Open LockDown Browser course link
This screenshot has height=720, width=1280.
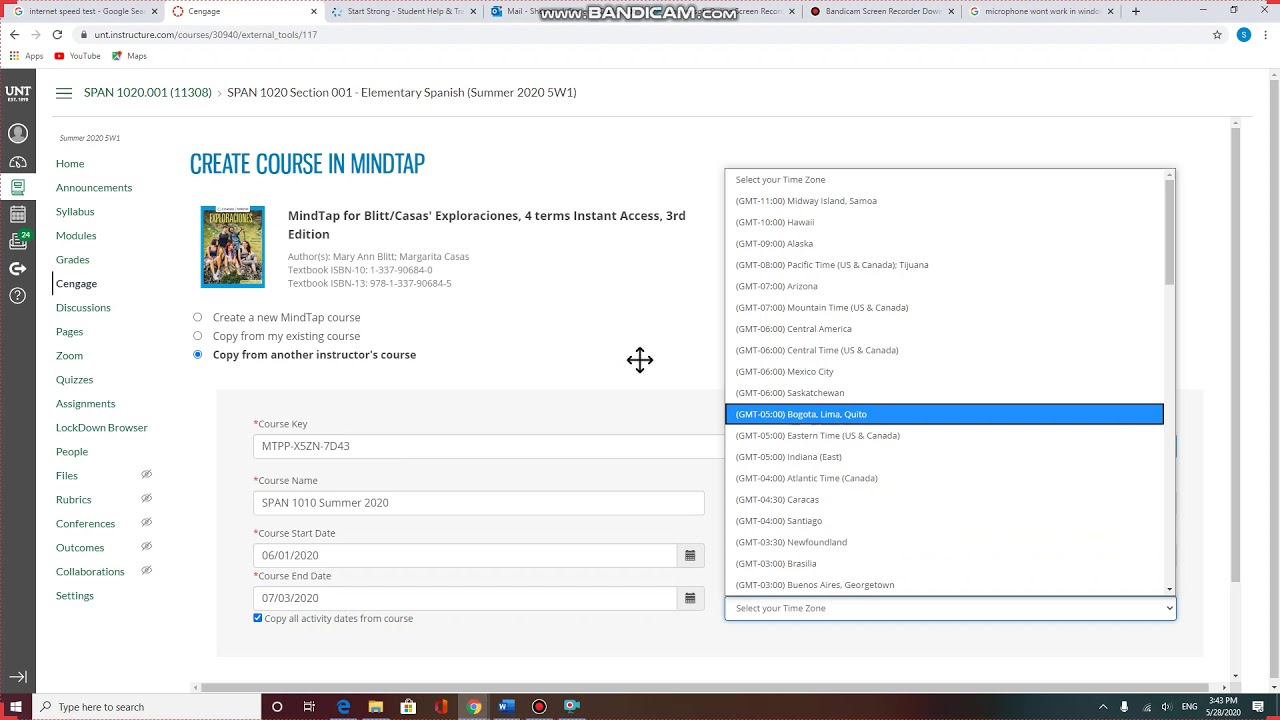(101, 427)
